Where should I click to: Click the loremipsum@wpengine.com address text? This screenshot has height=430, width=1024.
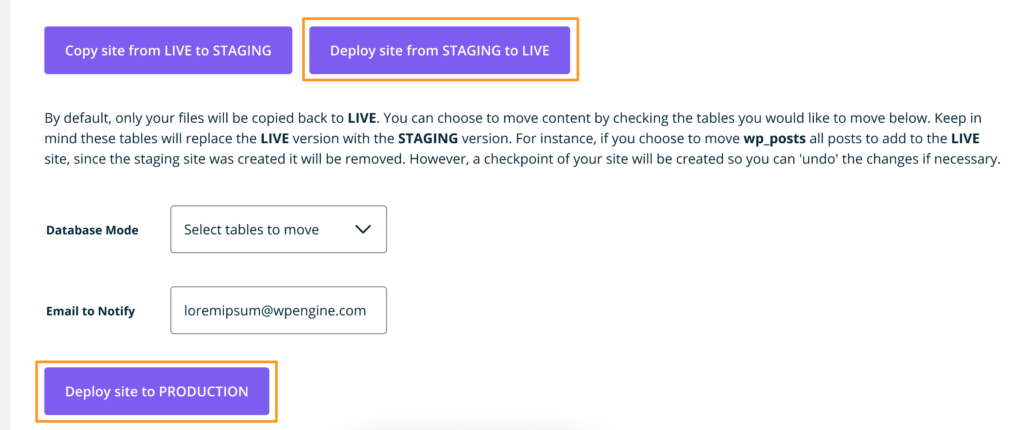coord(275,310)
